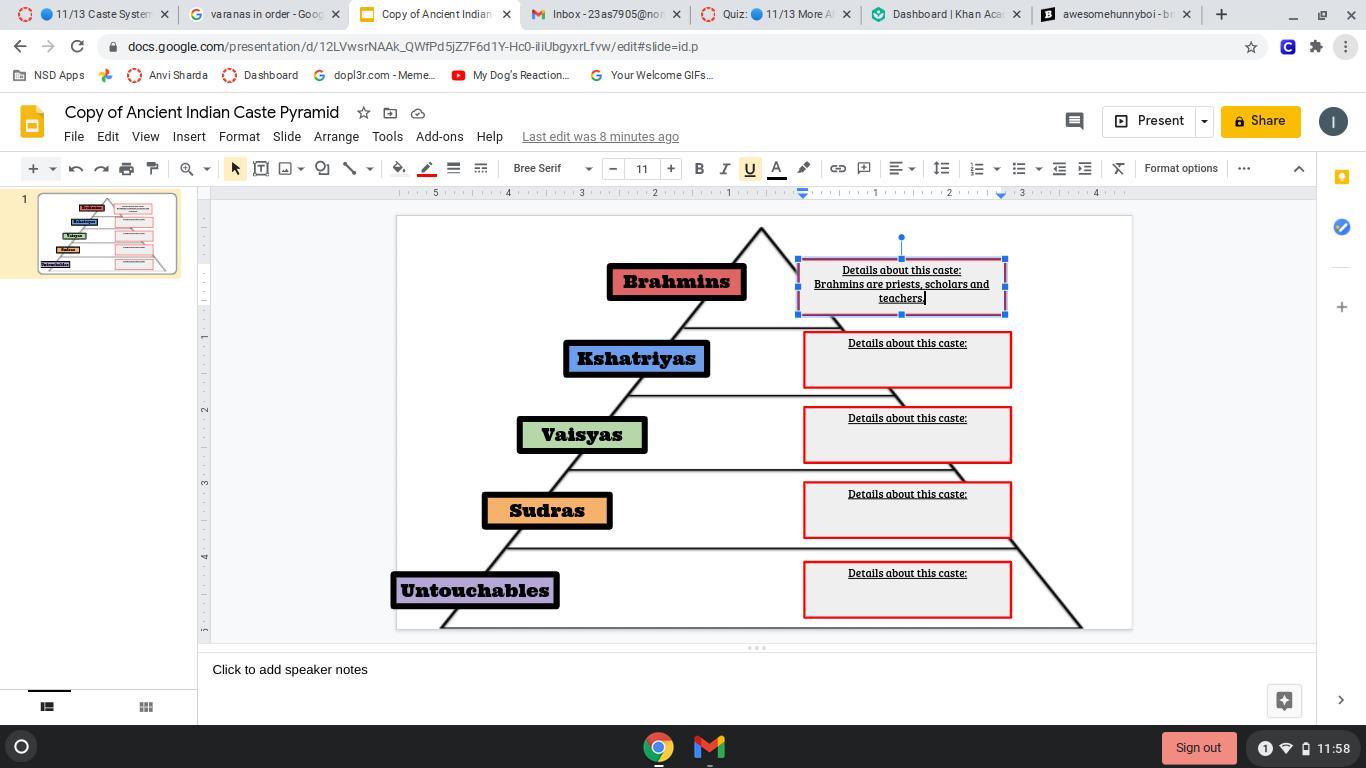Viewport: 1366px width, 768px height.
Task: Open the 'Last edit was 8 minutes ago' link
Action: 600,137
